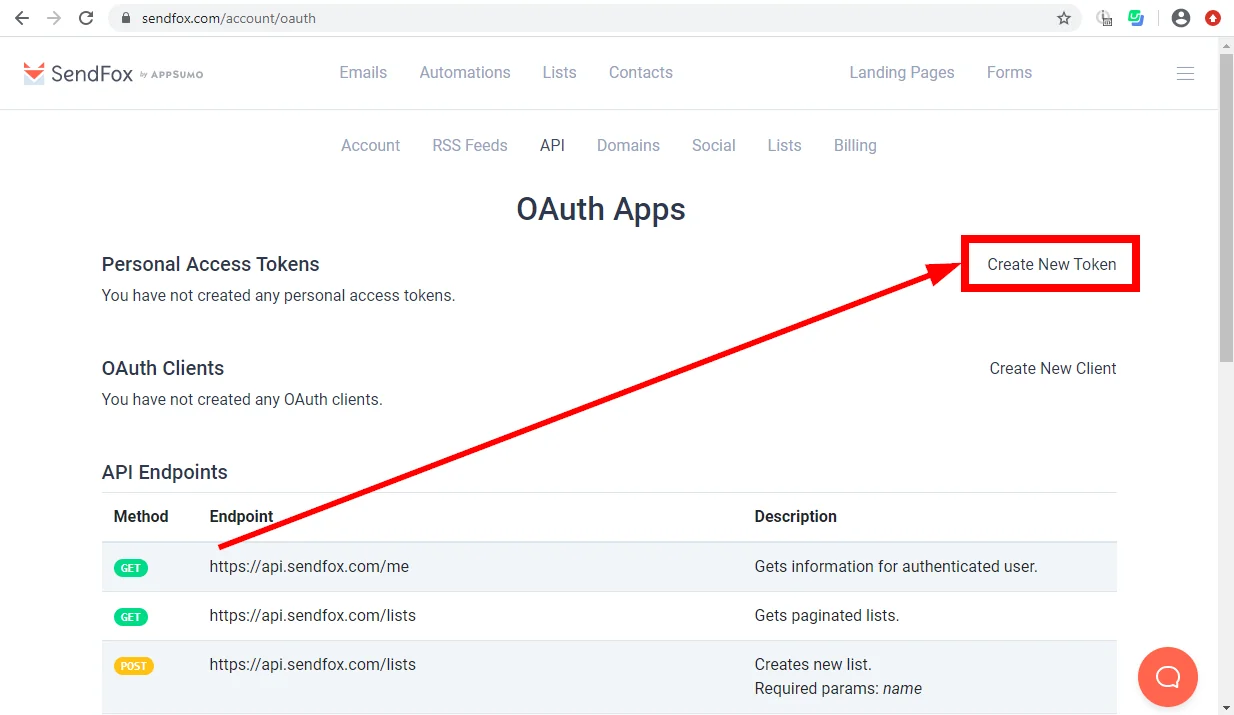Click the Description column header
The height and width of the screenshot is (715, 1234).
coord(795,516)
